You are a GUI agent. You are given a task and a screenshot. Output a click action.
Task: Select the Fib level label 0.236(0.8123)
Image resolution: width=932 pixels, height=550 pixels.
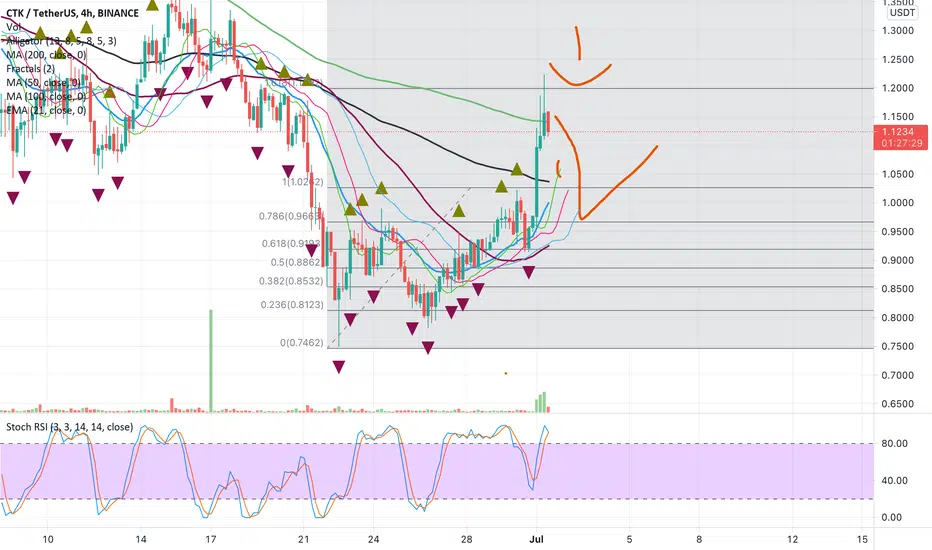point(292,305)
